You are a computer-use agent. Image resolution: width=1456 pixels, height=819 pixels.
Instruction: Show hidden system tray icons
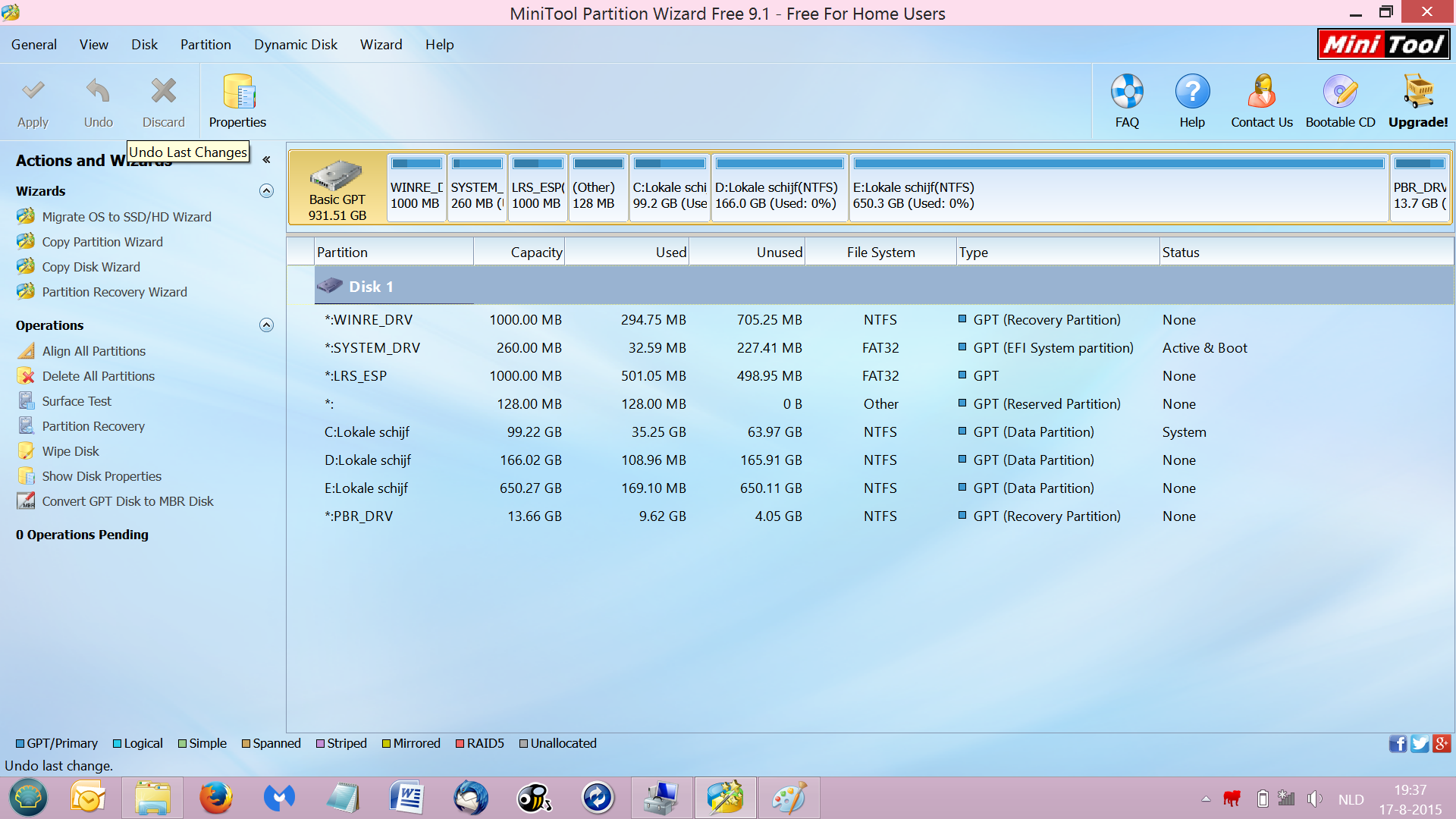(1206, 799)
